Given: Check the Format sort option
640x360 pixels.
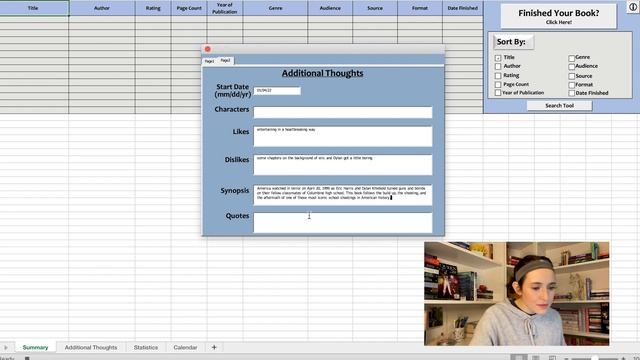Looking at the screenshot, I should tap(572, 85).
